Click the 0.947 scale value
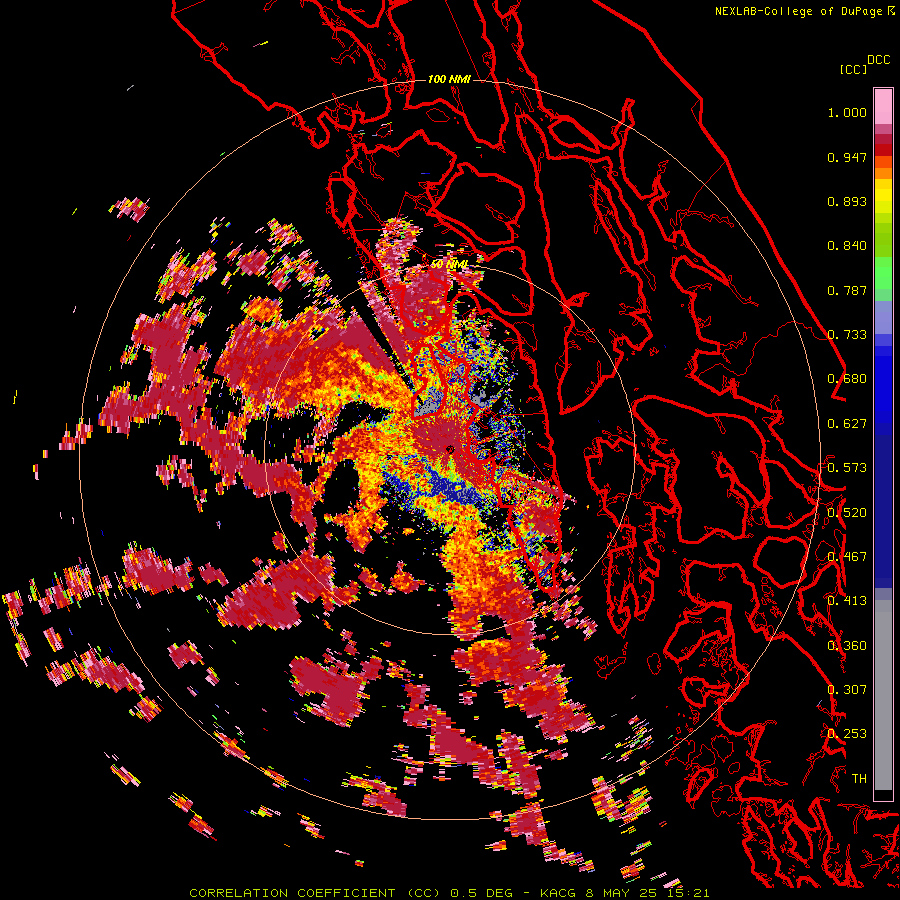This screenshot has width=900, height=900. pos(847,157)
